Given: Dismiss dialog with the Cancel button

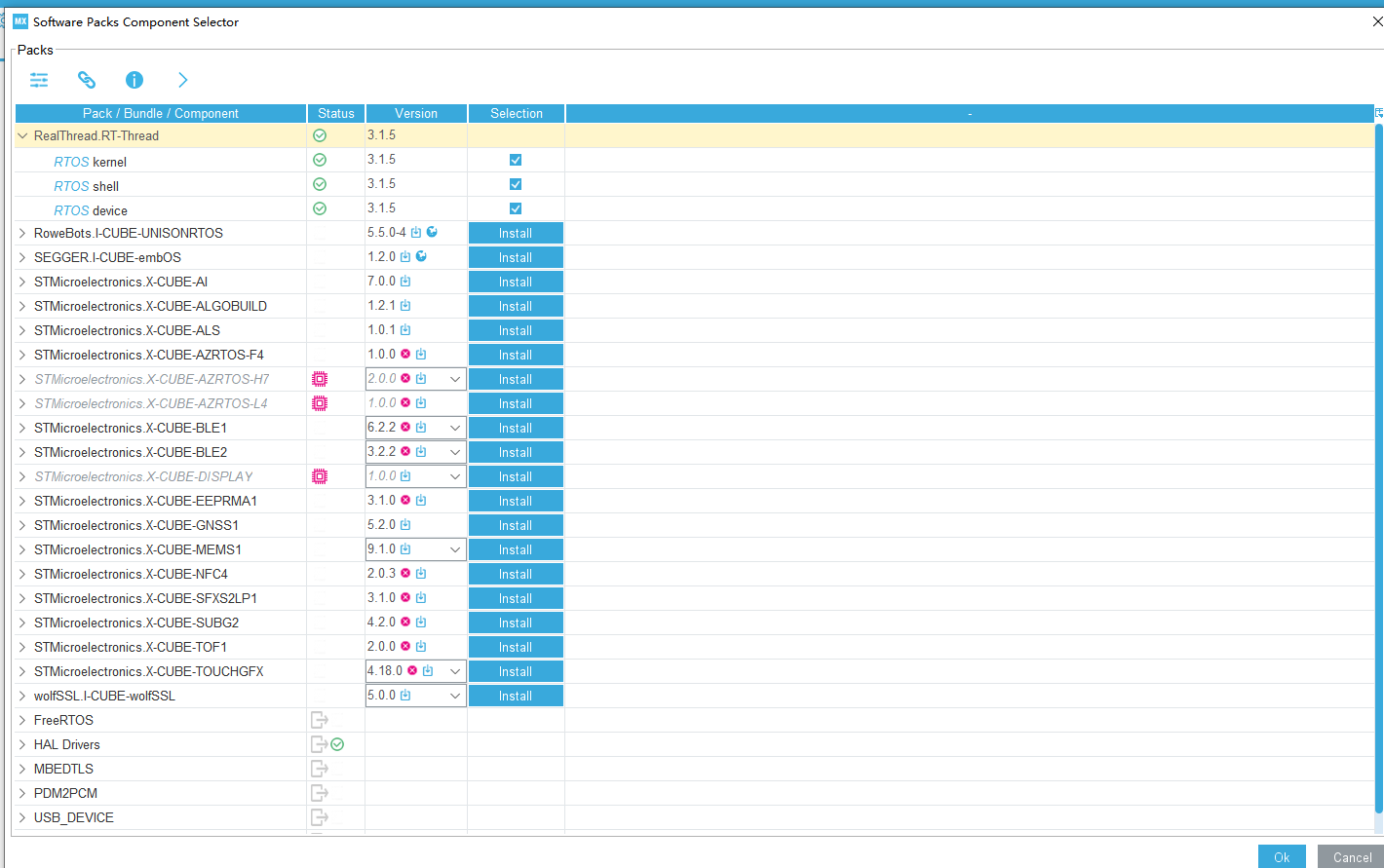Looking at the screenshot, I should tap(1352, 856).
